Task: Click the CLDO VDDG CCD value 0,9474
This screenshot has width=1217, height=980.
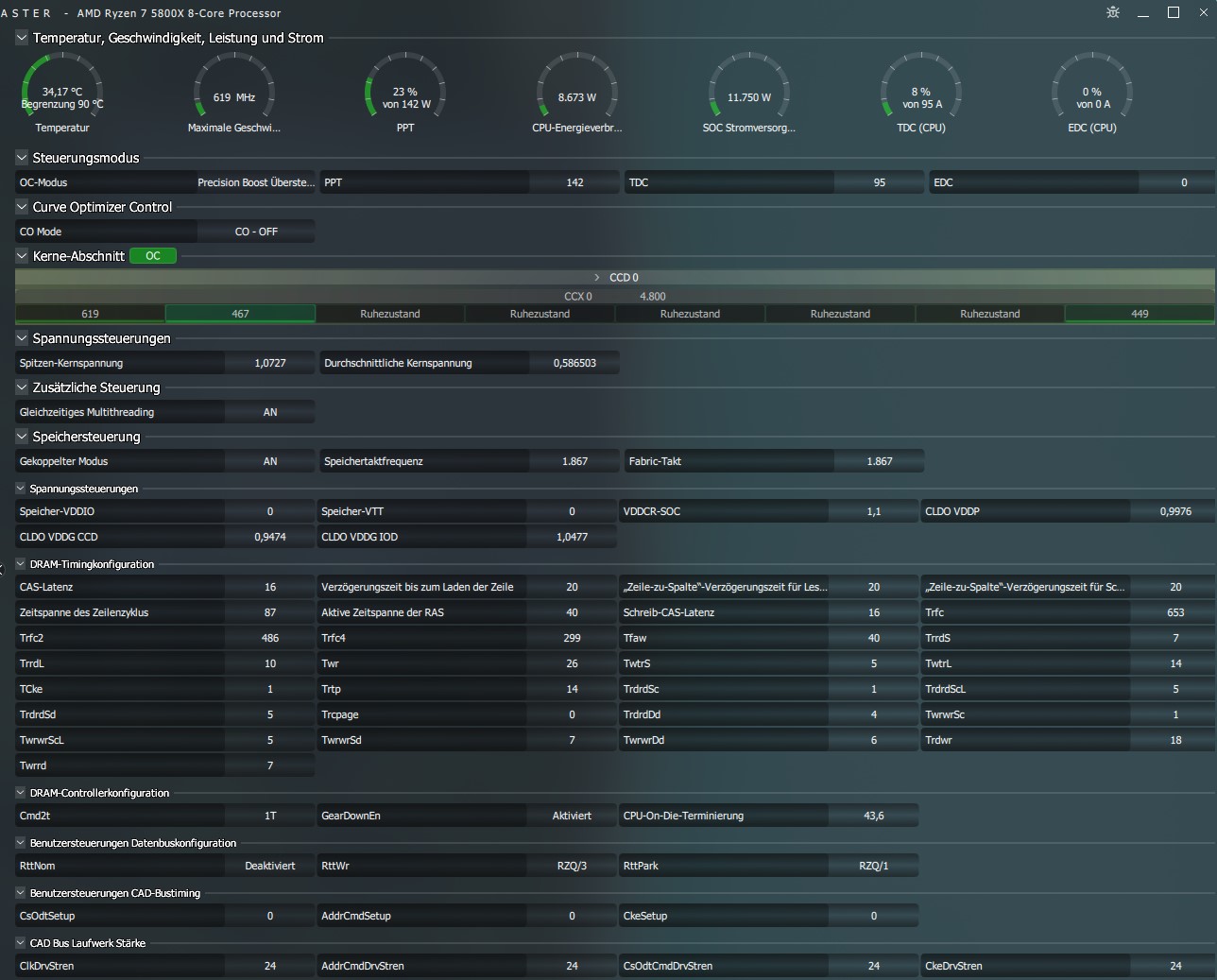Action: [x=270, y=537]
